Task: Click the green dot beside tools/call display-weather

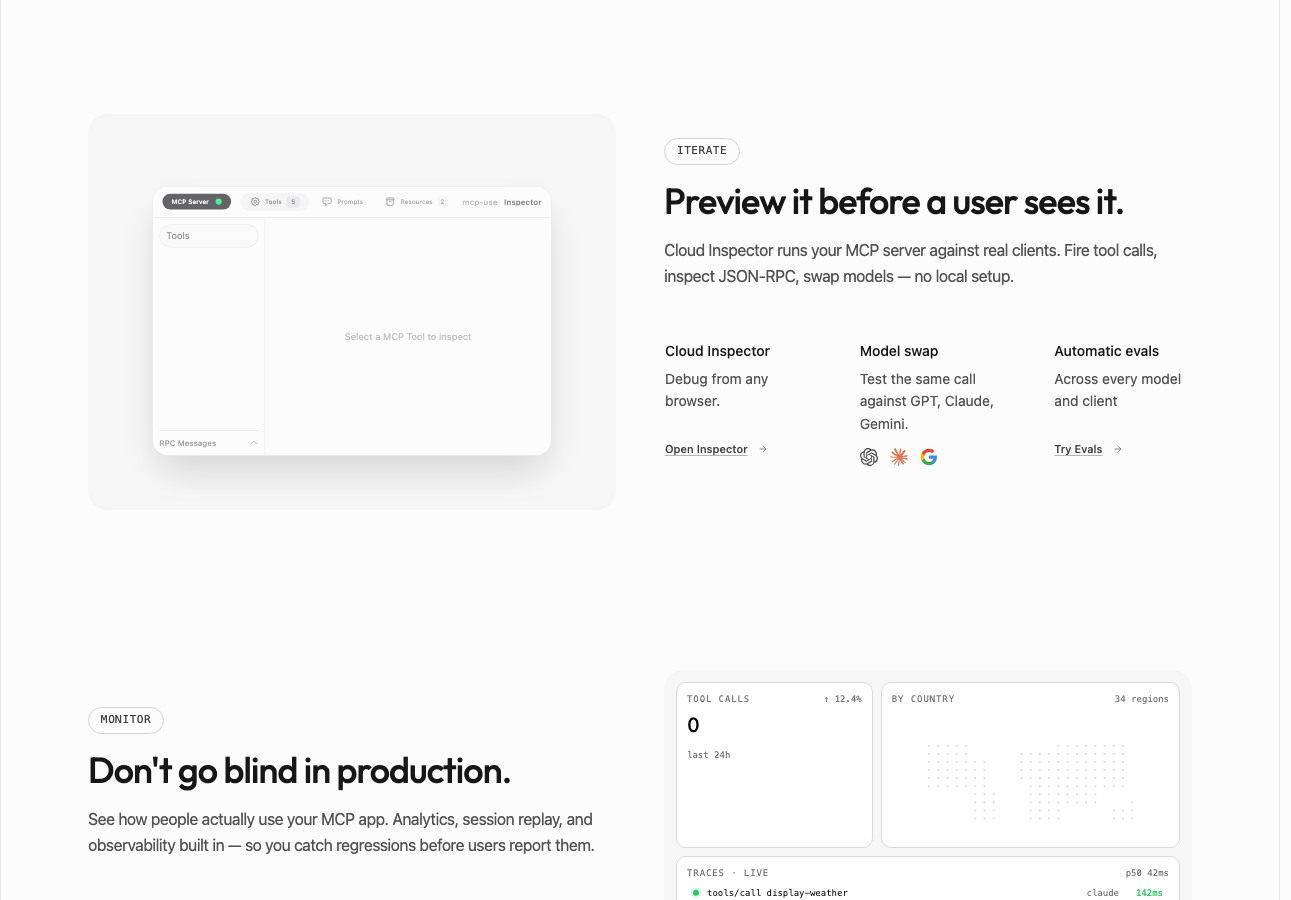Action: point(695,892)
